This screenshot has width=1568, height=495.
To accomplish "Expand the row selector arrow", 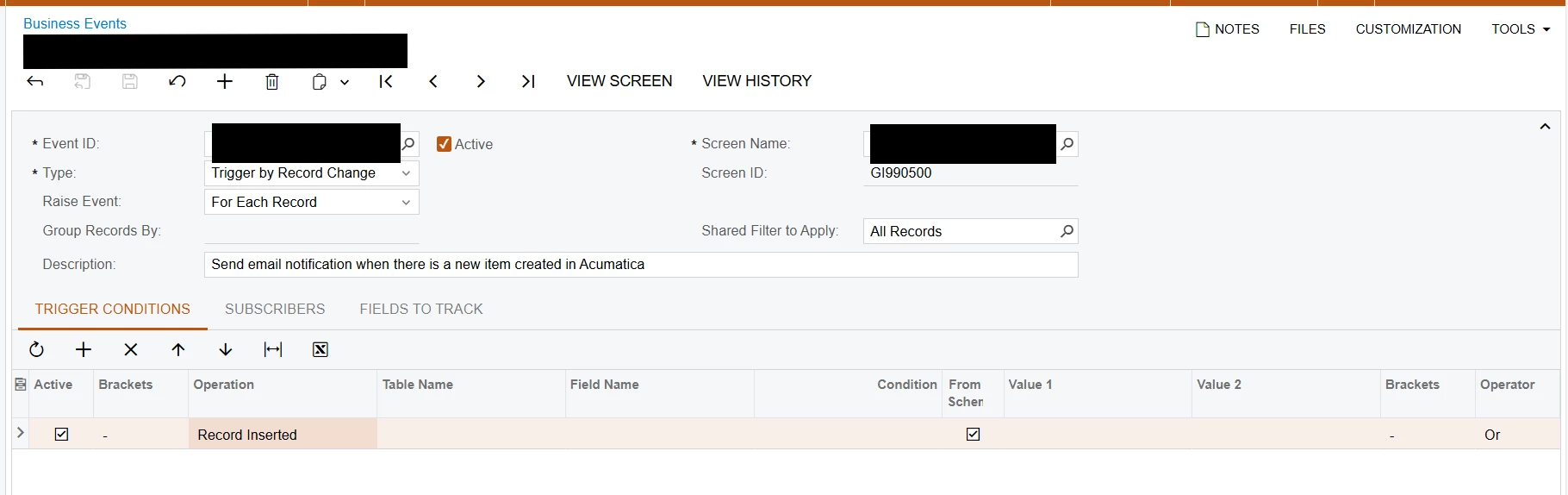I will point(21,433).
